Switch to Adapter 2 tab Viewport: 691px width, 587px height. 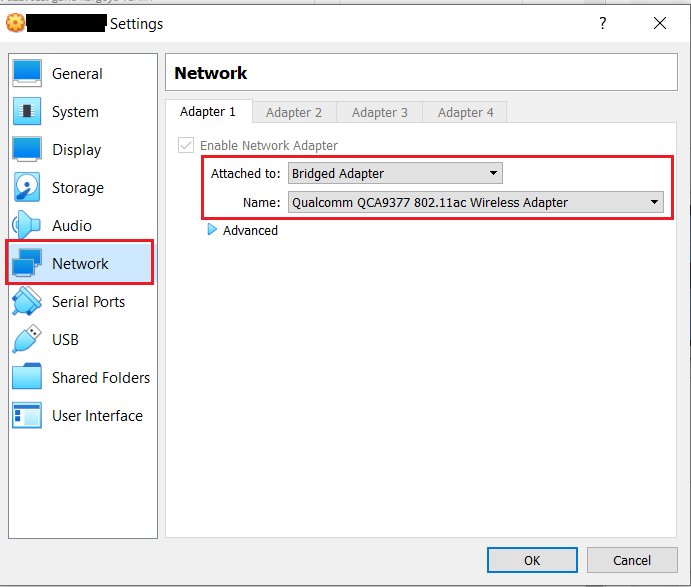pyautogui.click(x=294, y=112)
